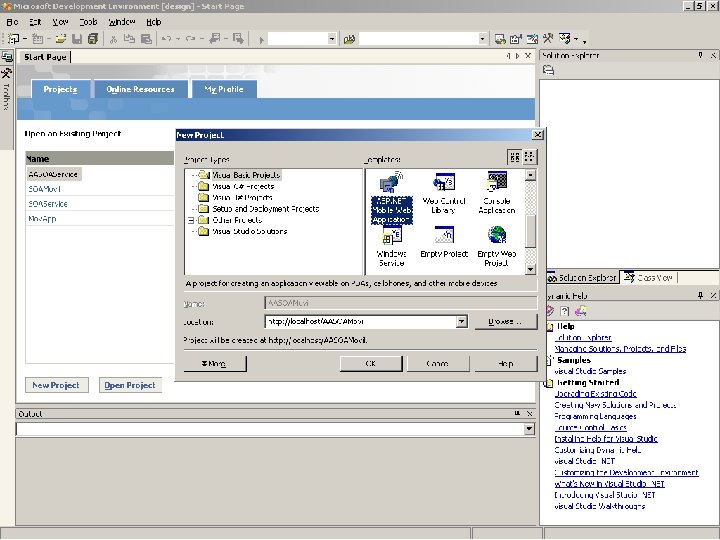
Task: Switch templates to Large Icons view
Action: 515,157
